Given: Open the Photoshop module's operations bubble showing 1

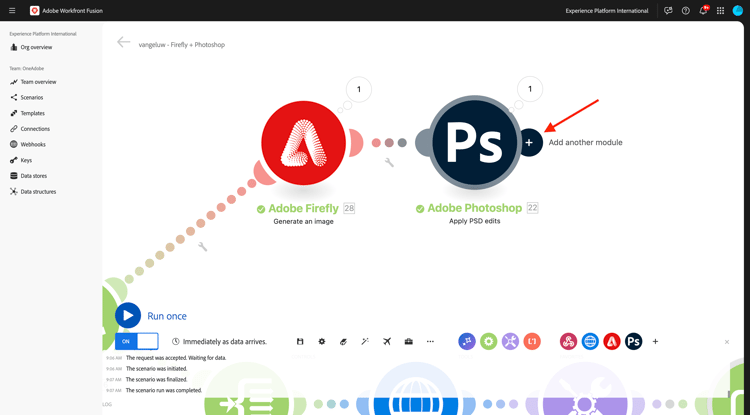Looking at the screenshot, I should (x=530, y=89).
